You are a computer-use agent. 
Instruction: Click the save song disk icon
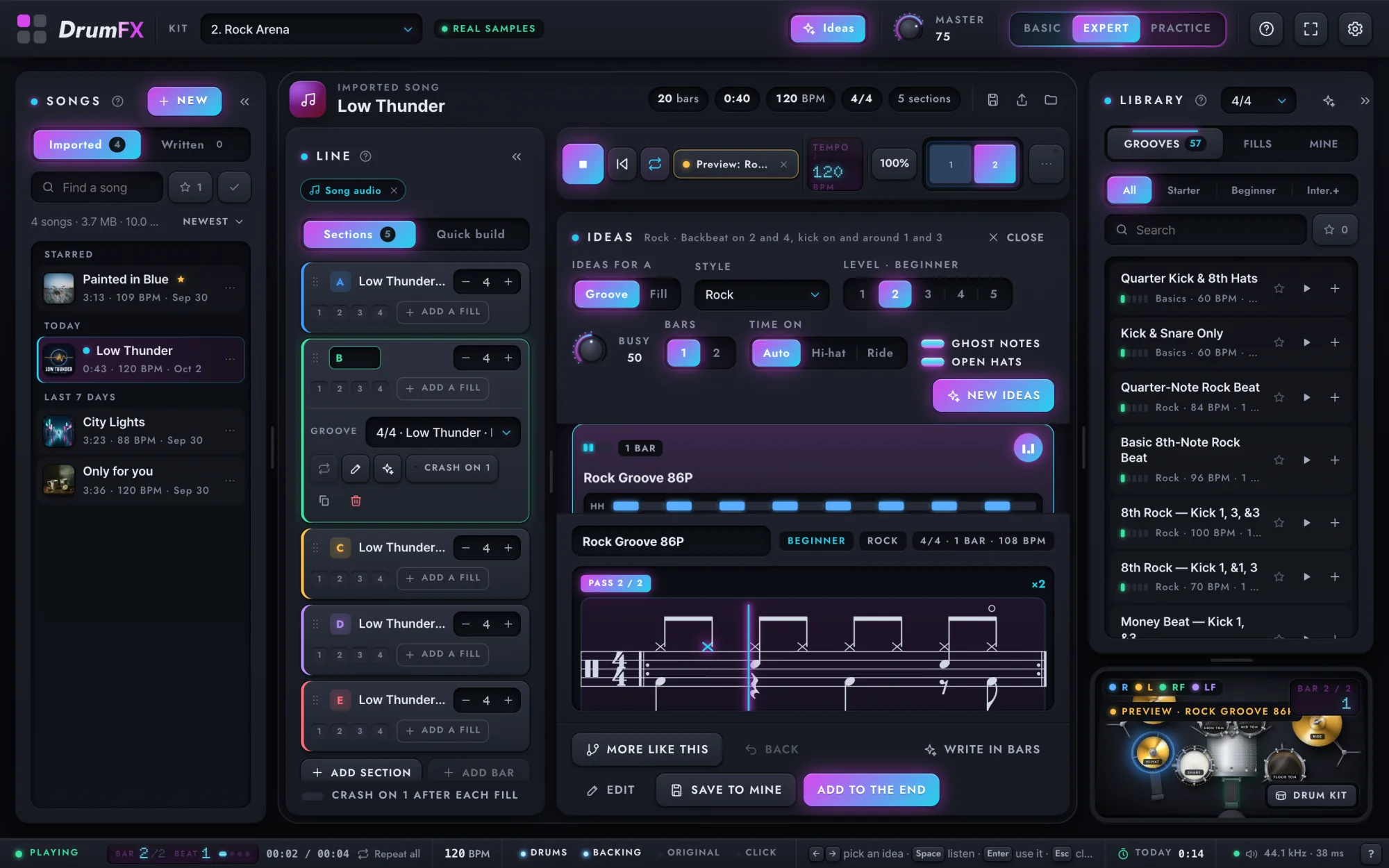click(992, 99)
